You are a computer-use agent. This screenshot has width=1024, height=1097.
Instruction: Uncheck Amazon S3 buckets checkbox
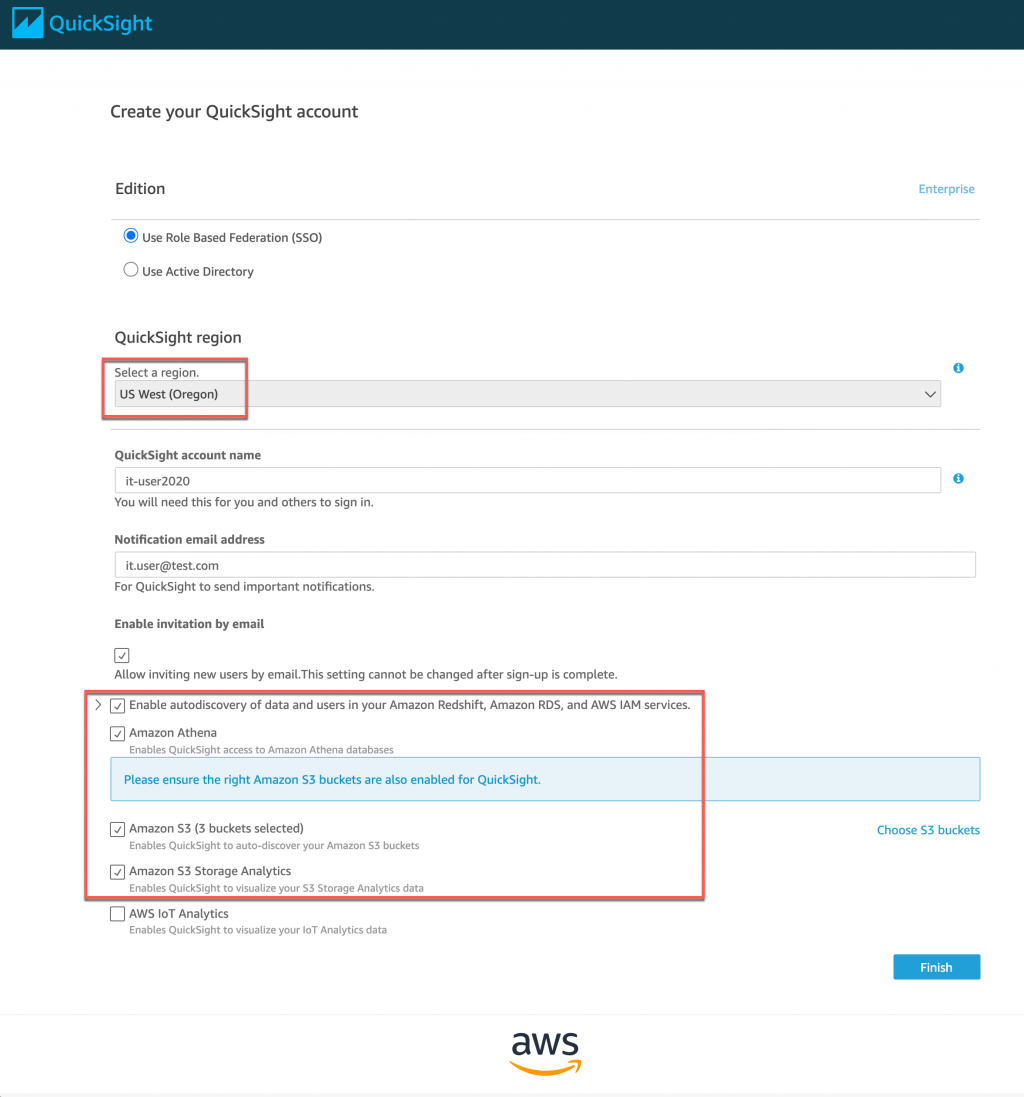[x=118, y=829]
